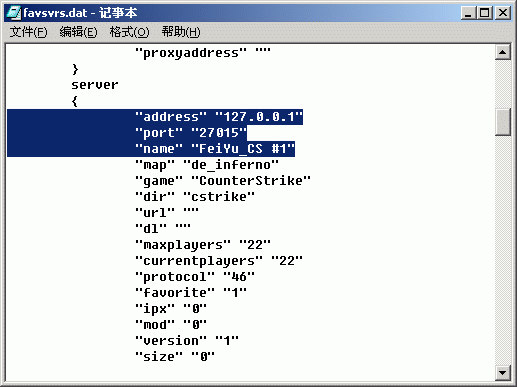Place cursor in the "address" "127.0.0.1" line
The image size is (517, 387).
pyautogui.click(x=219, y=117)
